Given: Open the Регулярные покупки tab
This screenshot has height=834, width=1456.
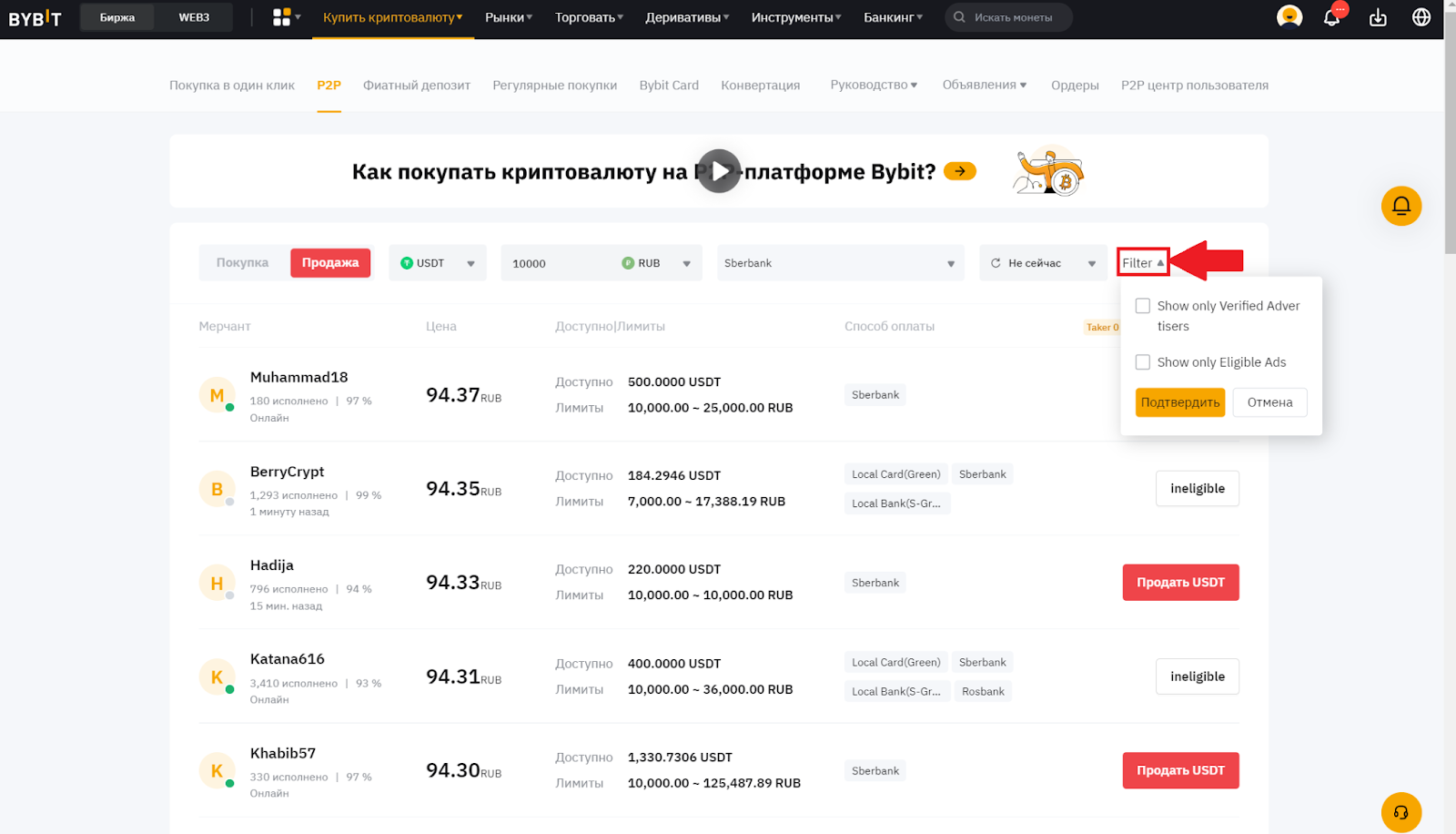Looking at the screenshot, I should (x=555, y=85).
